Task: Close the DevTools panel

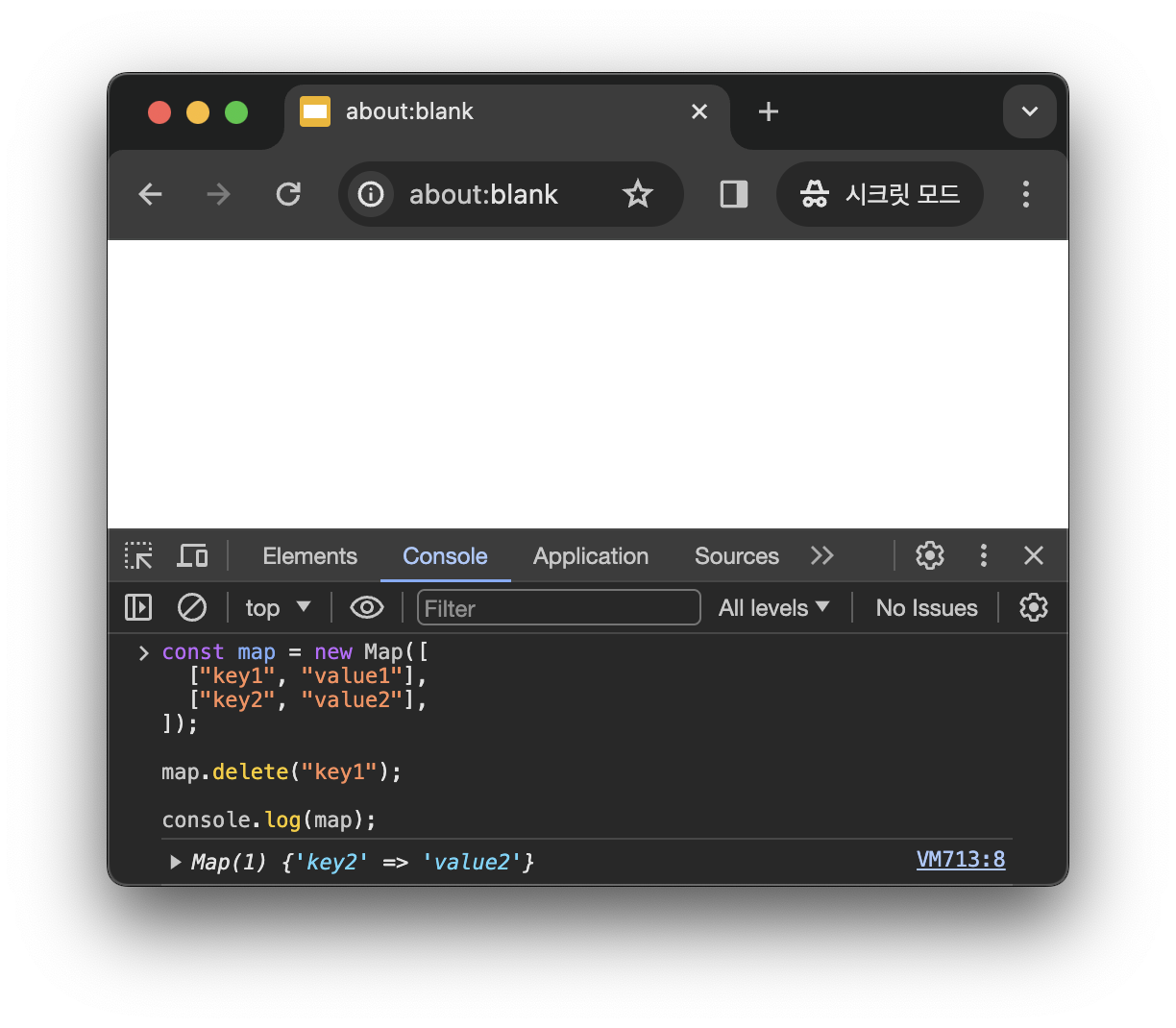Action: (1034, 555)
